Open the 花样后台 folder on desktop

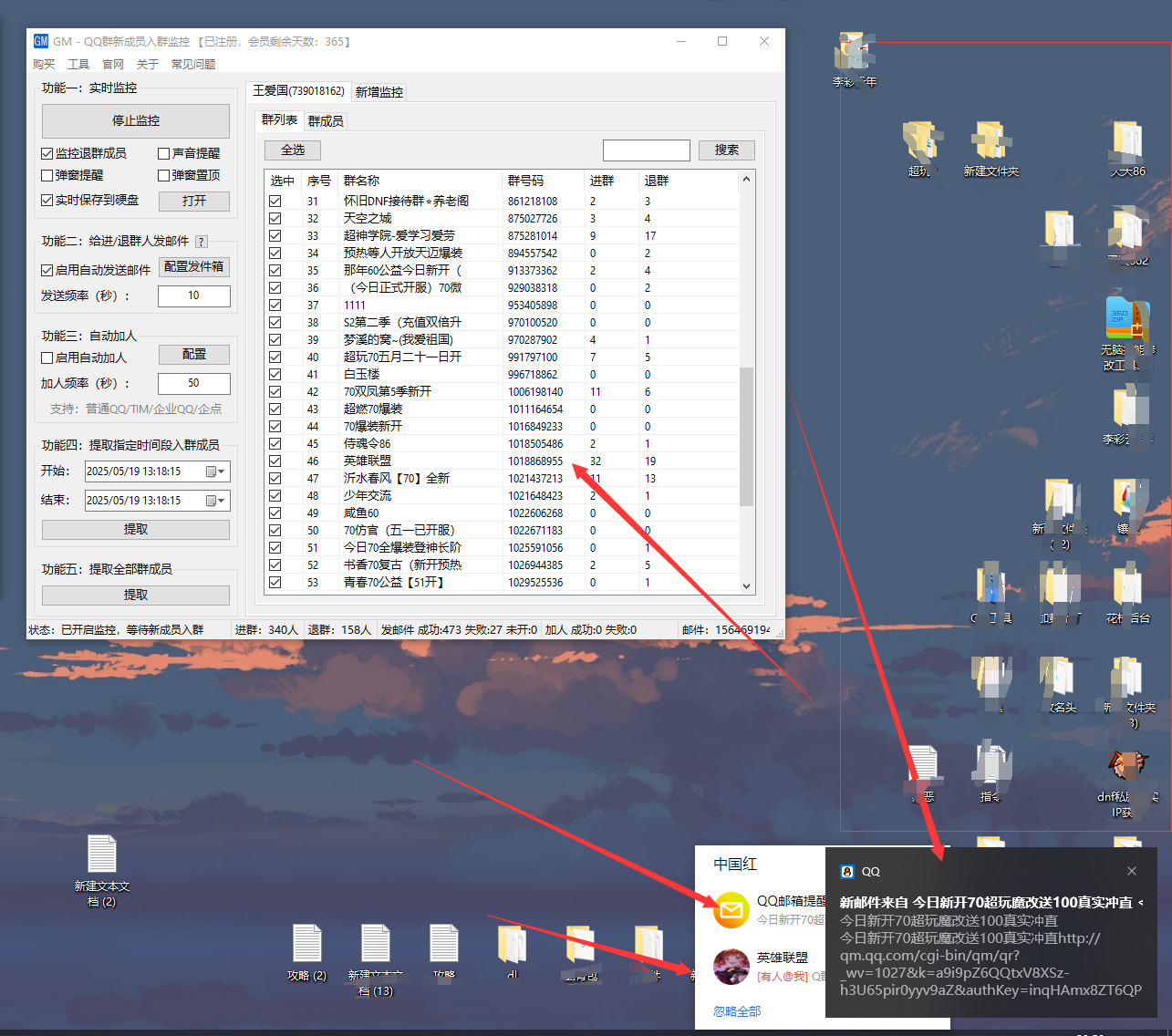click(x=1127, y=595)
